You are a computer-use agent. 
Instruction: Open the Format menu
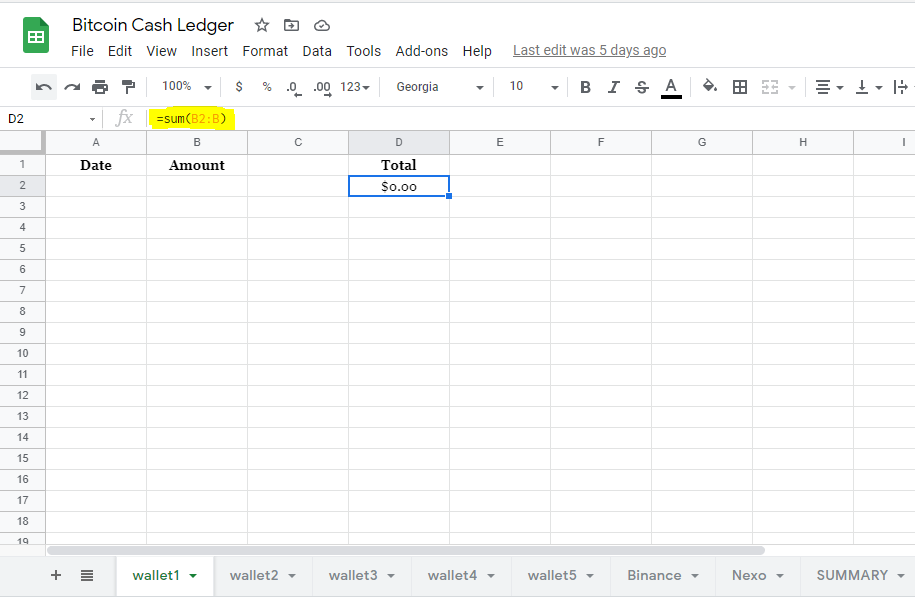click(x=265, y=51)
